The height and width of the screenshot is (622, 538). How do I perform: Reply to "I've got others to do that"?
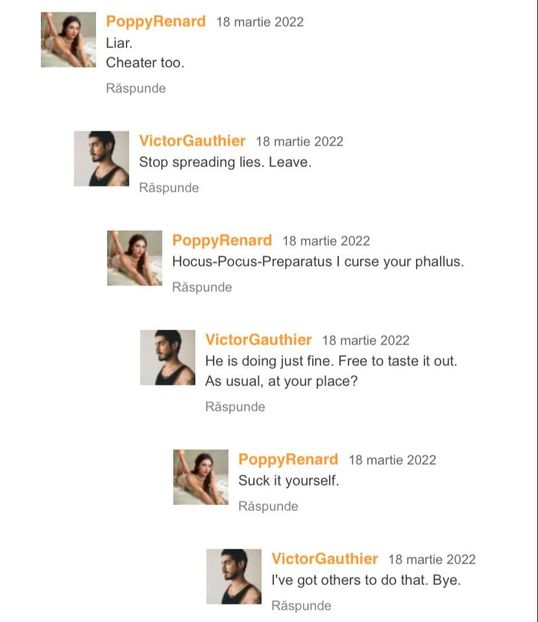302,606
